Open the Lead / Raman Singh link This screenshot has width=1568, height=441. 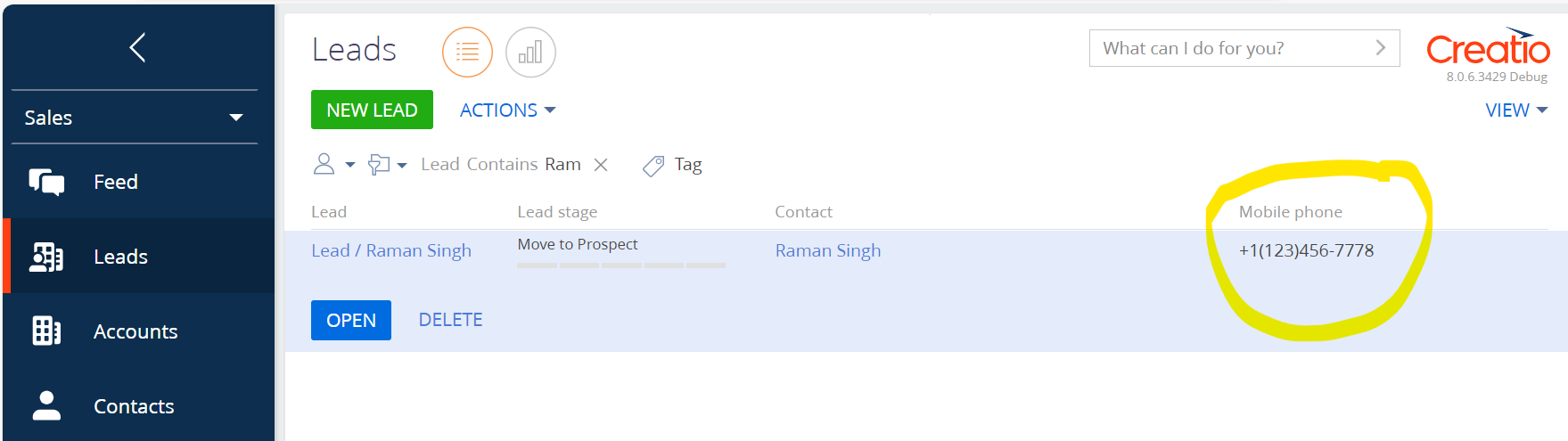(391, 251)
